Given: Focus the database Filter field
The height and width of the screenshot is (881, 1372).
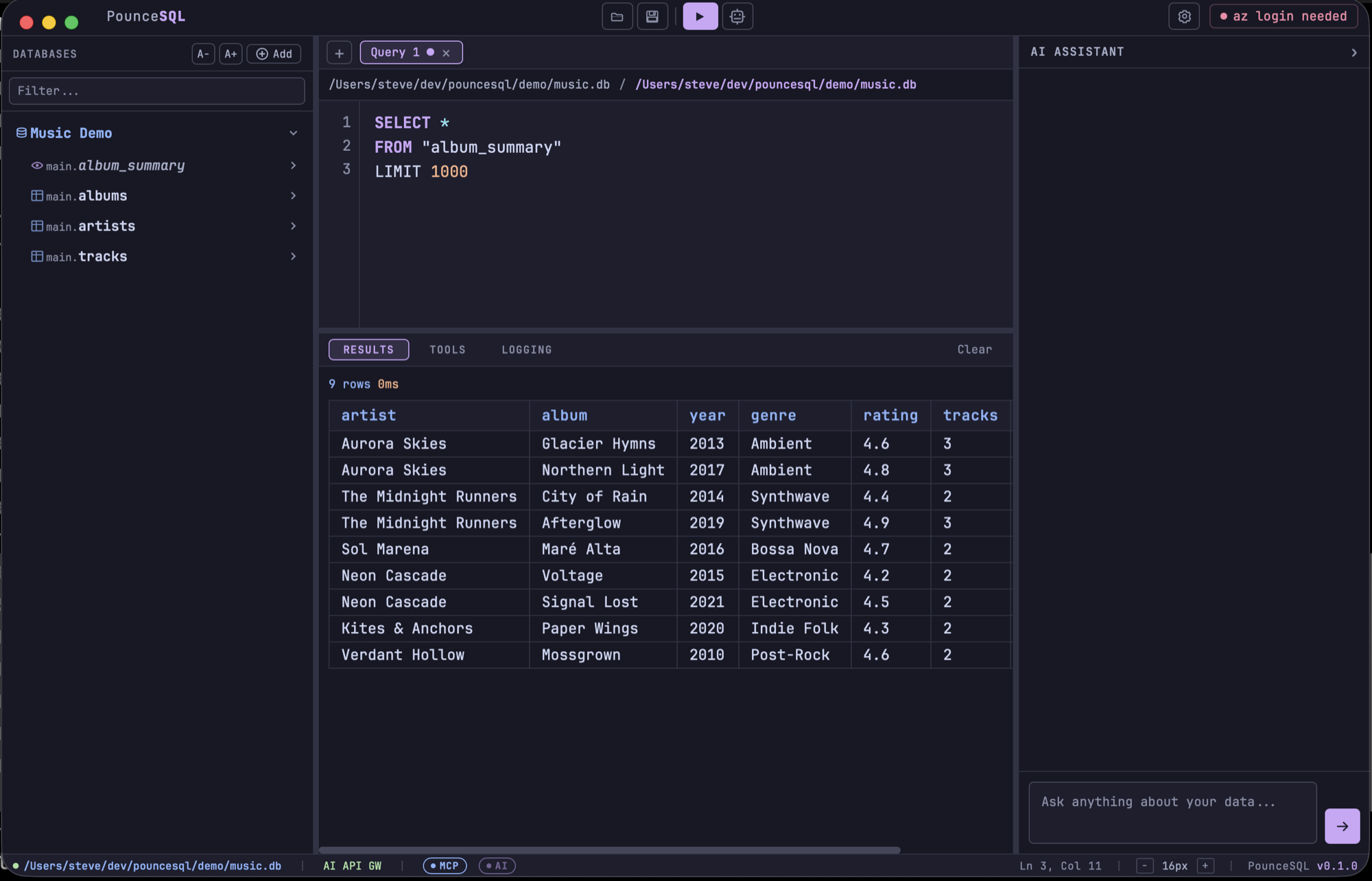Looking at the screenshot, I should tap(156, 91).
